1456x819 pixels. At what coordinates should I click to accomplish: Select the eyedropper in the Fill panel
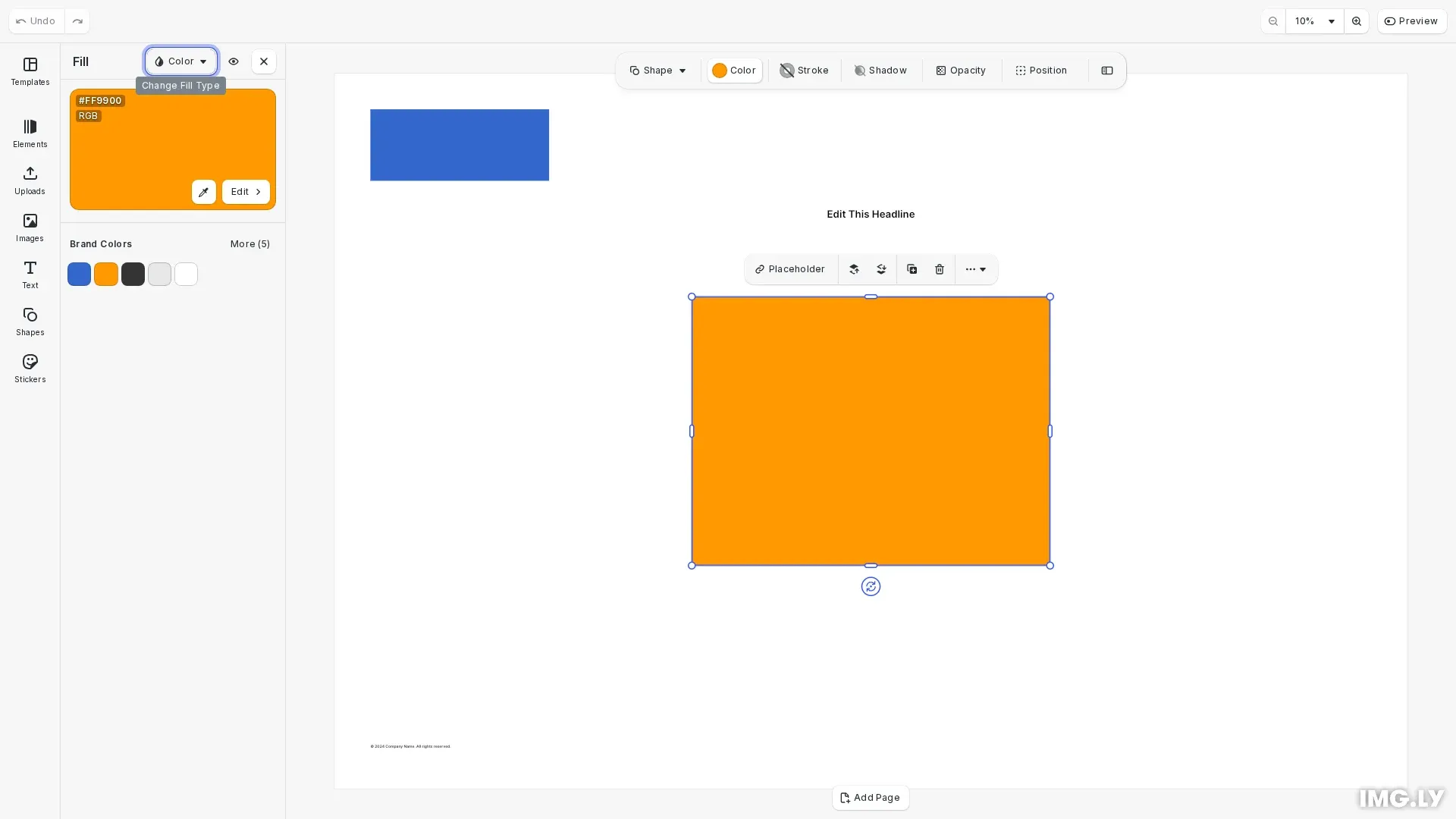point(203,192)
